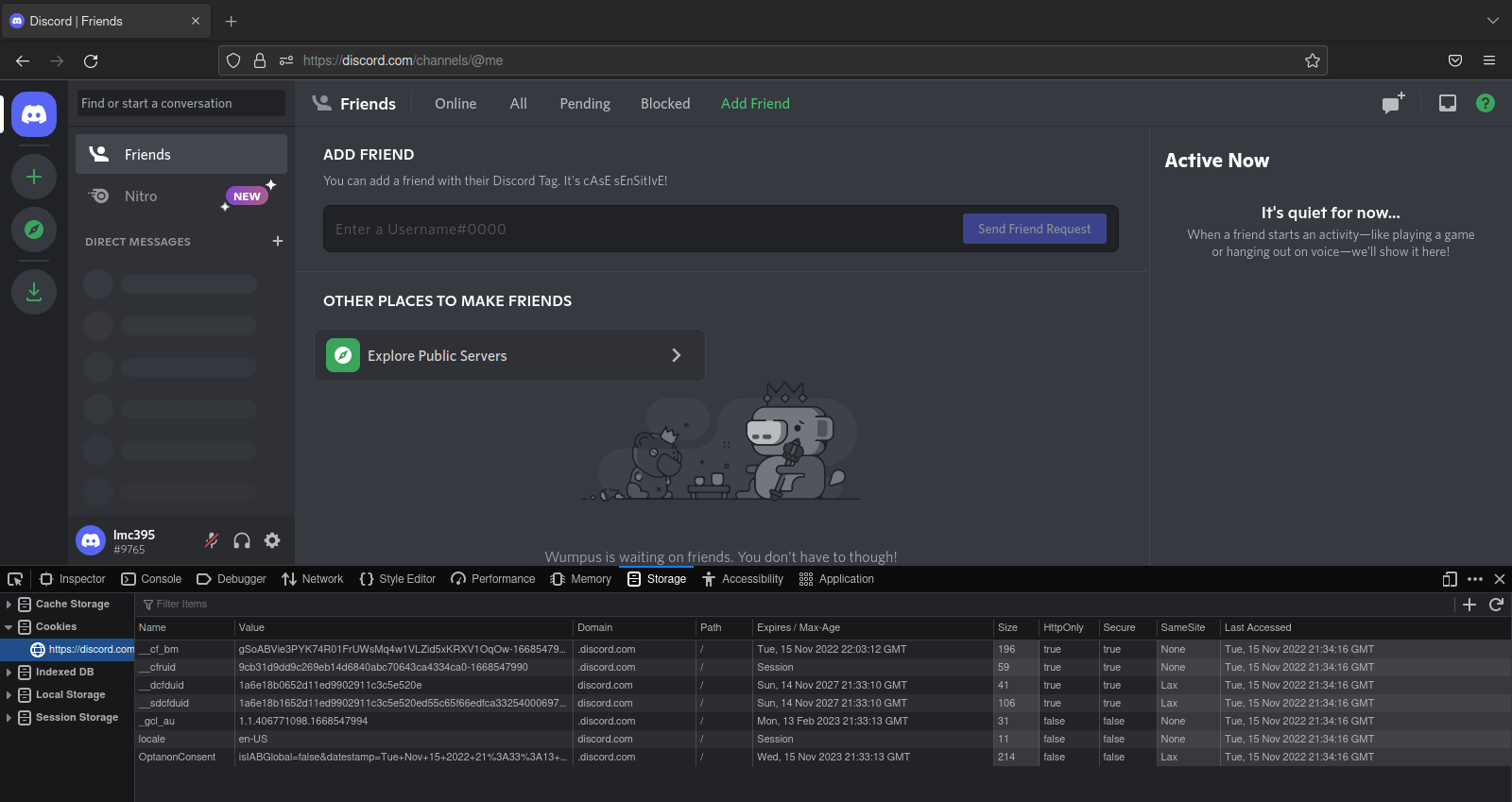Viewport: 1512px width, 802px height.
Task: Switch to the Style Editor devtools tab
Action: pos(398,579)
